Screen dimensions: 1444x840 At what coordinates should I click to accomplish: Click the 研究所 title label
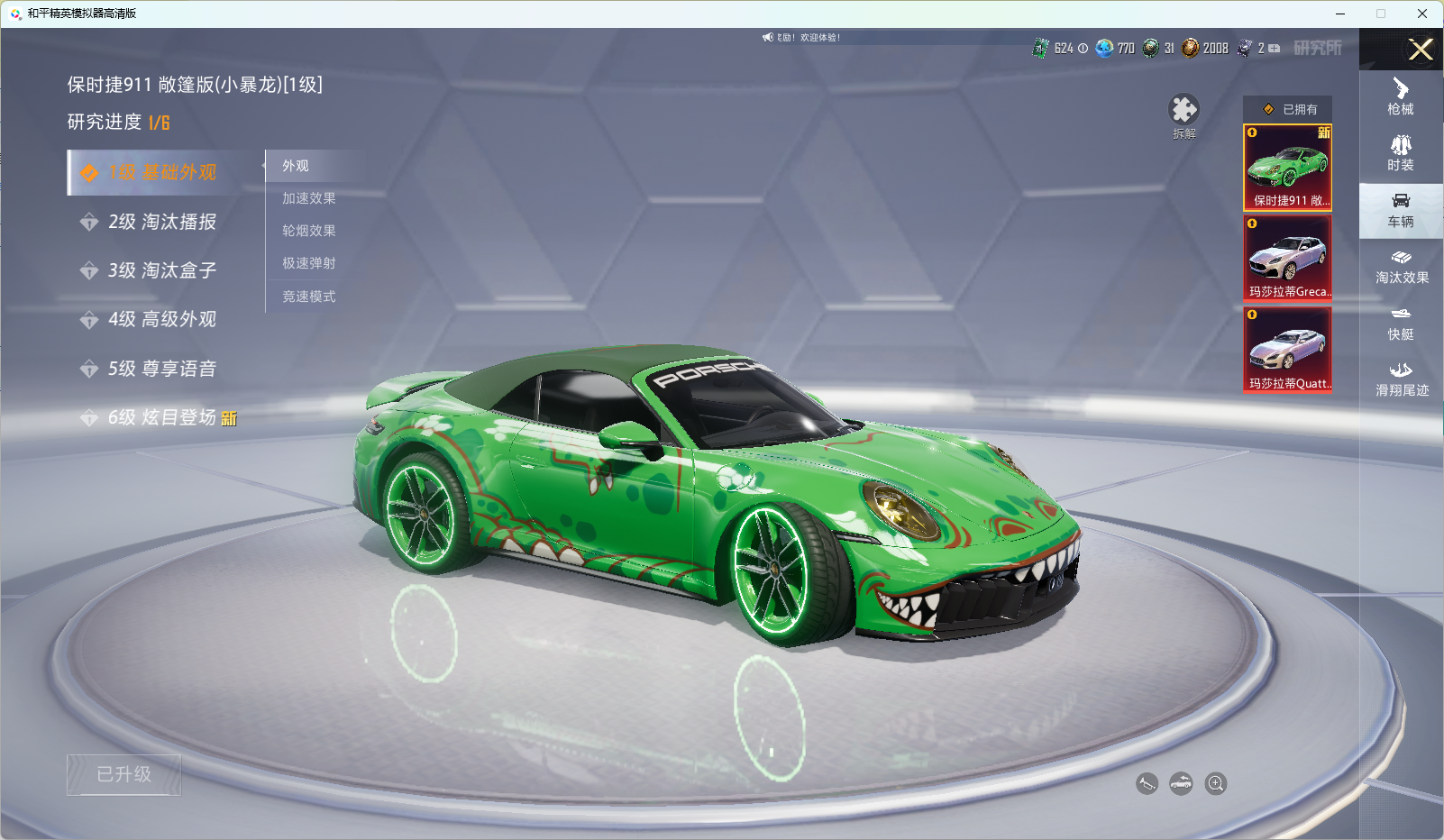click(x=1318, y=48)
